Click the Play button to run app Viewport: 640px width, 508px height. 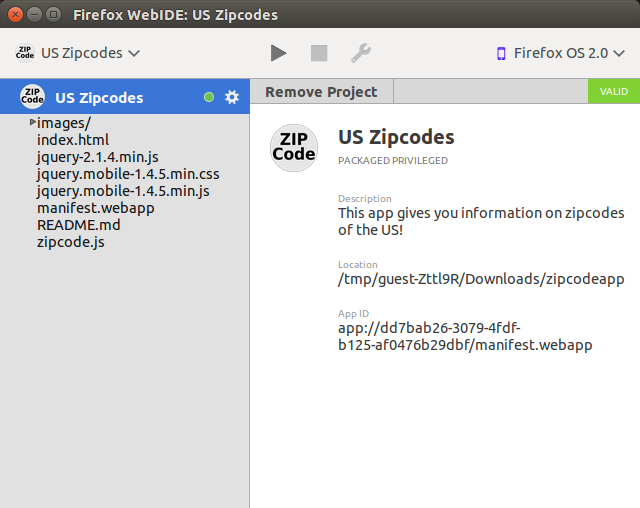pos(278,53)
